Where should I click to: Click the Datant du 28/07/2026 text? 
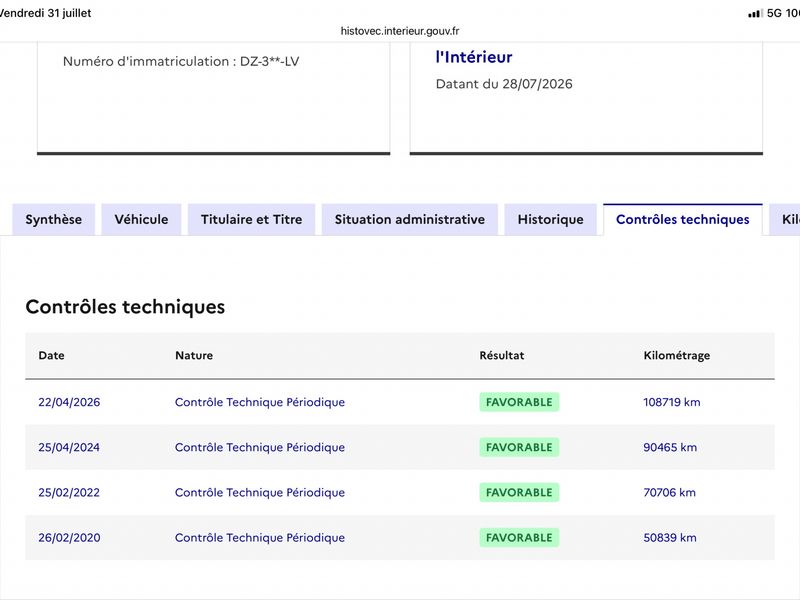point(504,84)
